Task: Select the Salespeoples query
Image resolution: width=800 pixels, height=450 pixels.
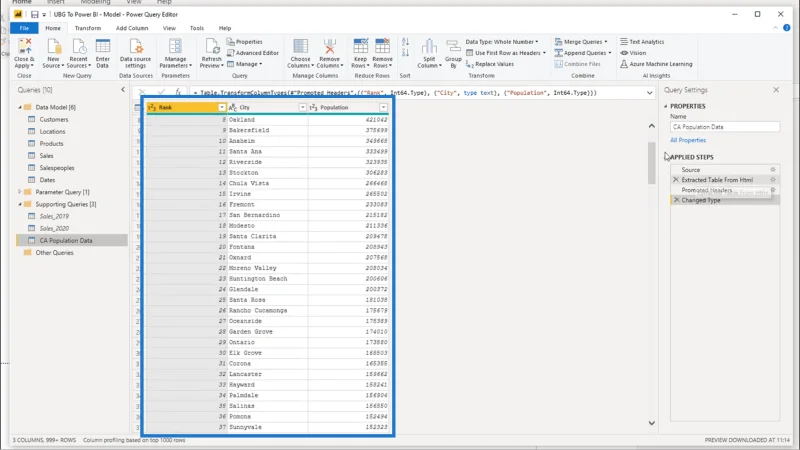Action: click(x=57, y=168)
